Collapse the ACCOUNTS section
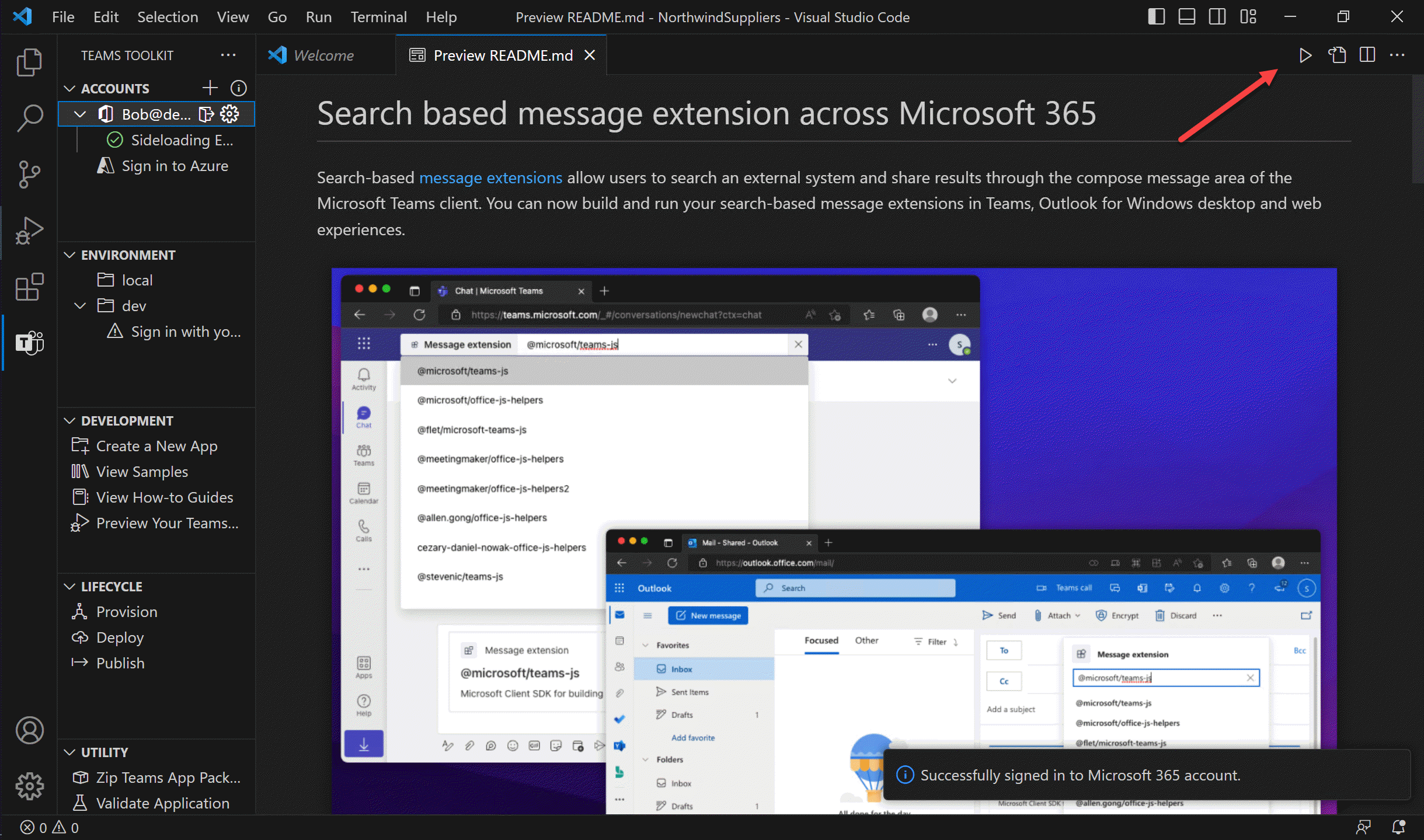The image size is (1424, 840). tap(69, 89)
